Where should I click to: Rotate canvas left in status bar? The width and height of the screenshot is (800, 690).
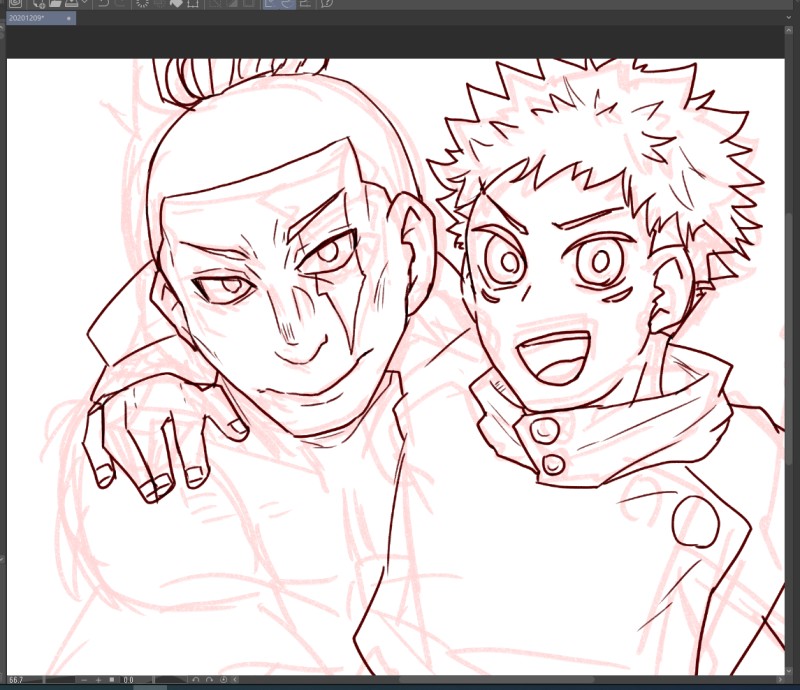[x=195, y=679]
